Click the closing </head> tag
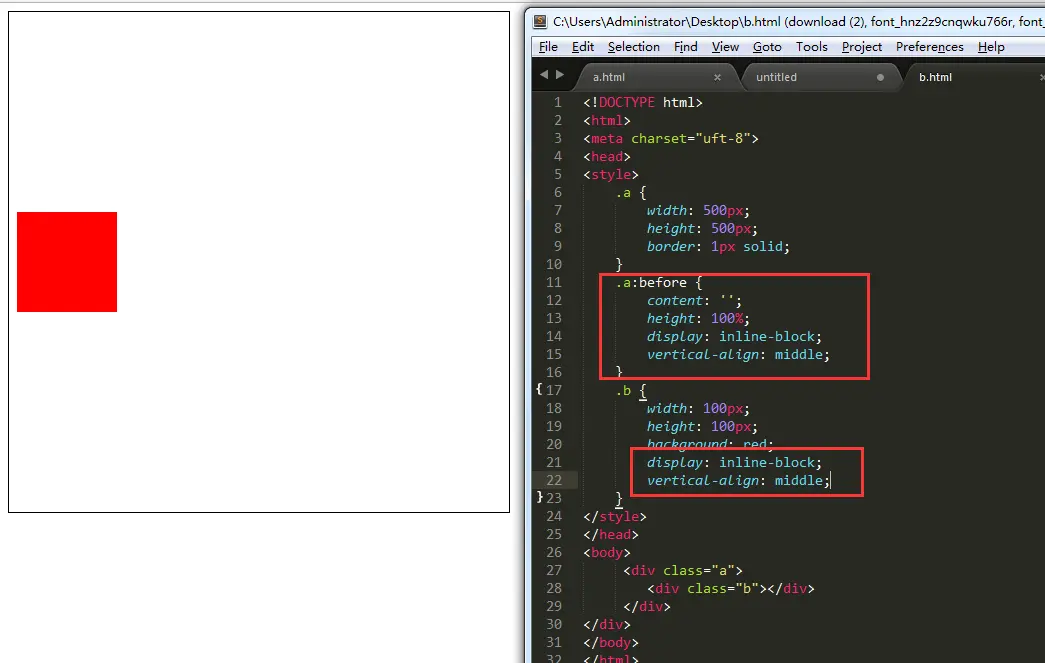Image resolution: width=1045 pixels, height=663 pixels. point(610,534)
